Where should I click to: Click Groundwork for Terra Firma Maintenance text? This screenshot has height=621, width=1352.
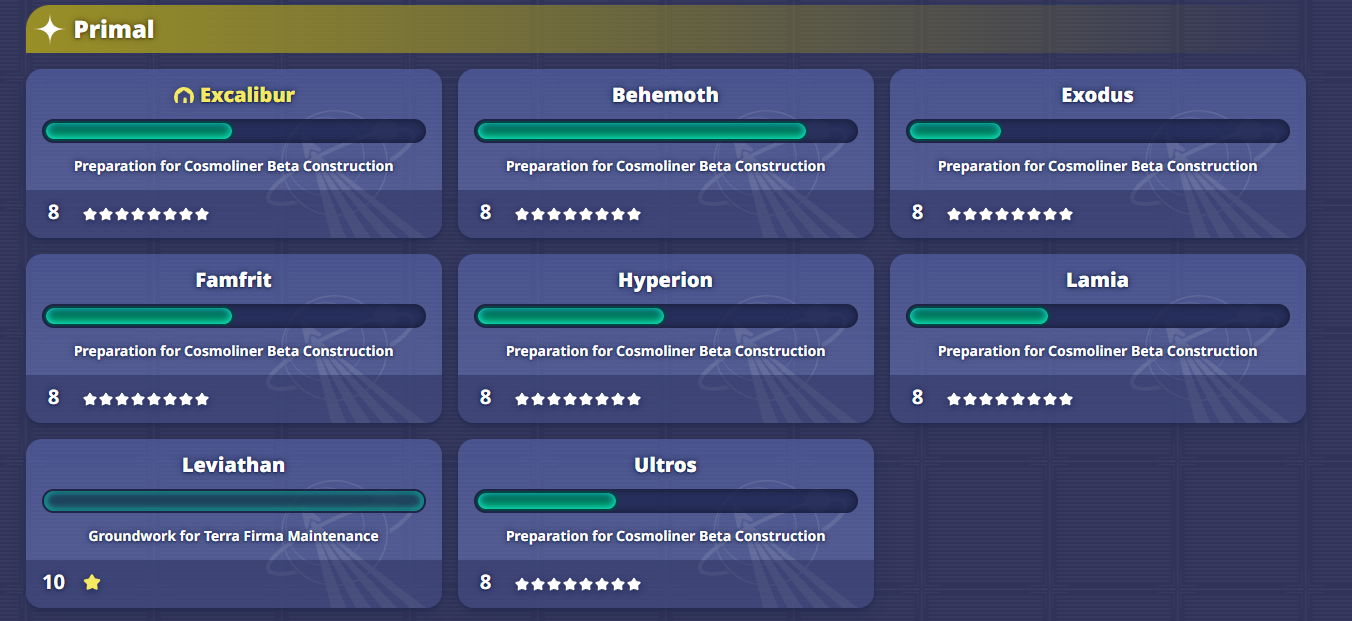[233, 536]
